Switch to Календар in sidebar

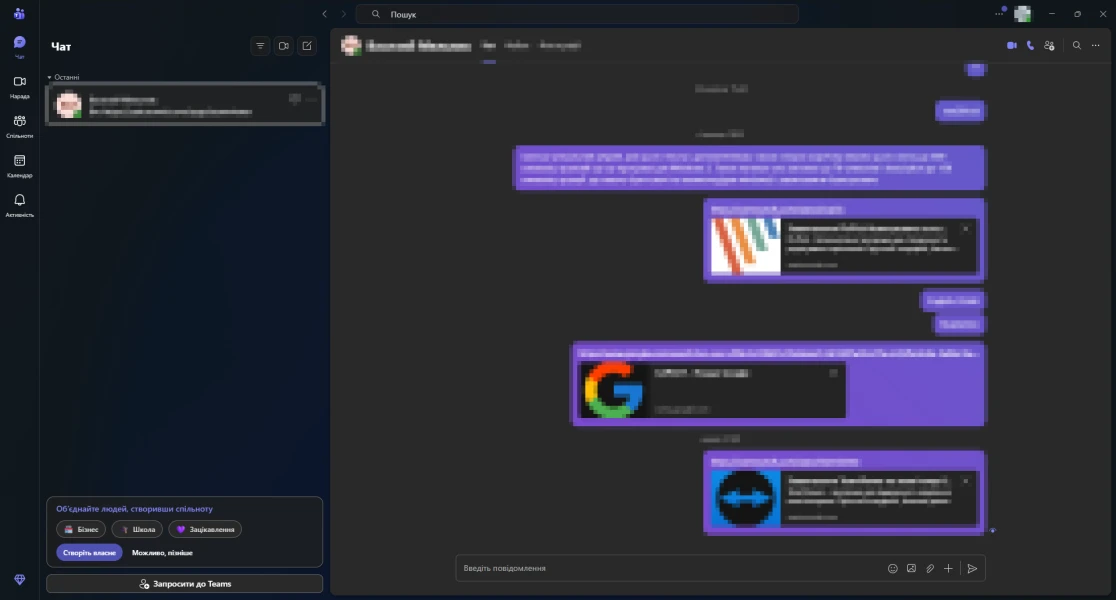tap(19, 165)
